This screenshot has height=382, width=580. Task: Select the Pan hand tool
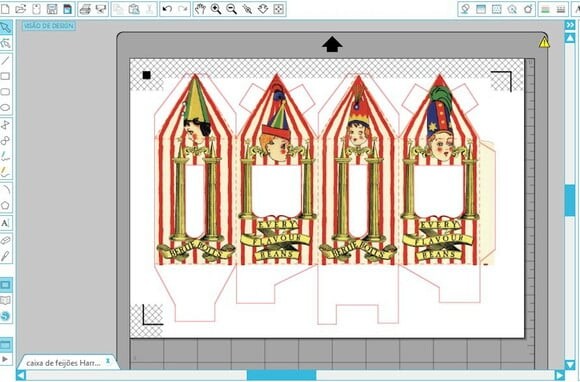(200, 9)
